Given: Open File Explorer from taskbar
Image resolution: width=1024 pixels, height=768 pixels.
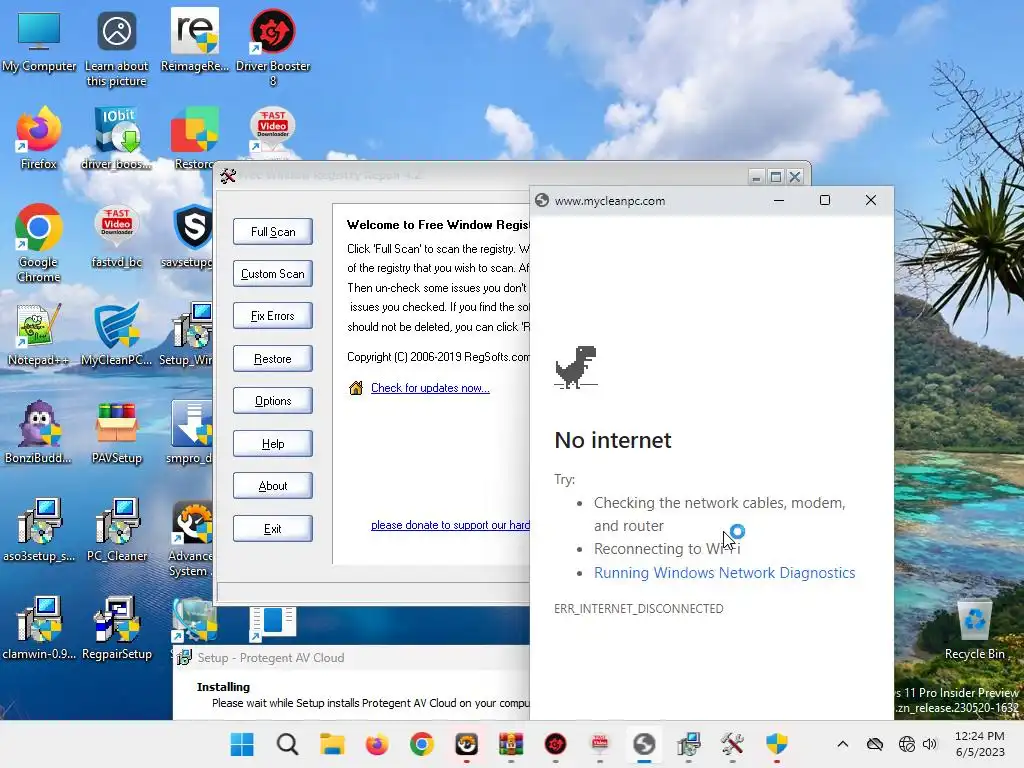Looking at the screenshot, I should click(x=332, y=744).
